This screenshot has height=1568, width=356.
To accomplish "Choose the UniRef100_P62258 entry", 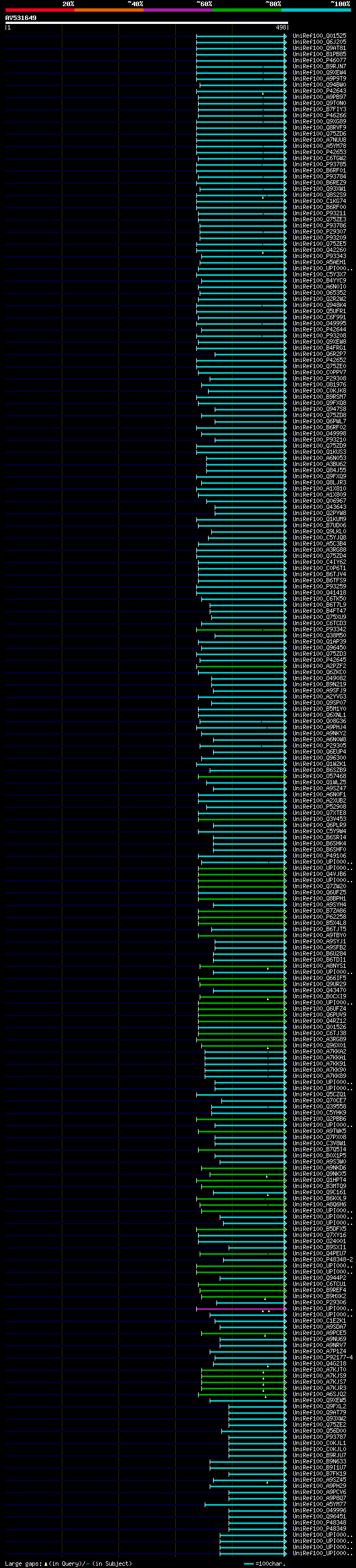I will click(x=319, y=917).
